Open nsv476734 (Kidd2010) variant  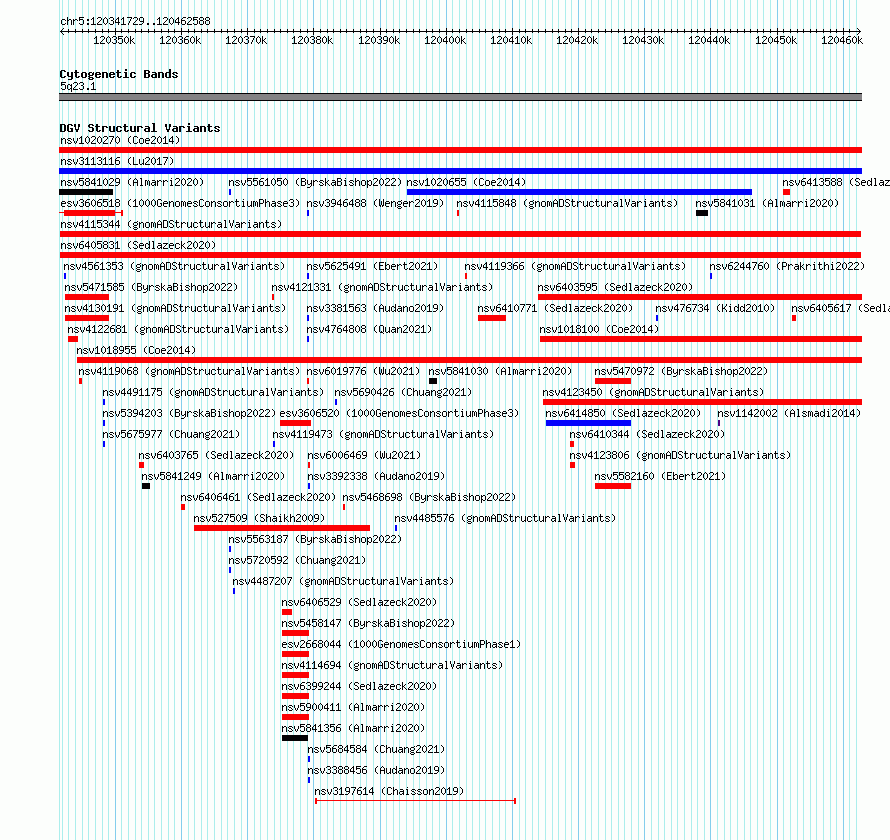[715, 308]
